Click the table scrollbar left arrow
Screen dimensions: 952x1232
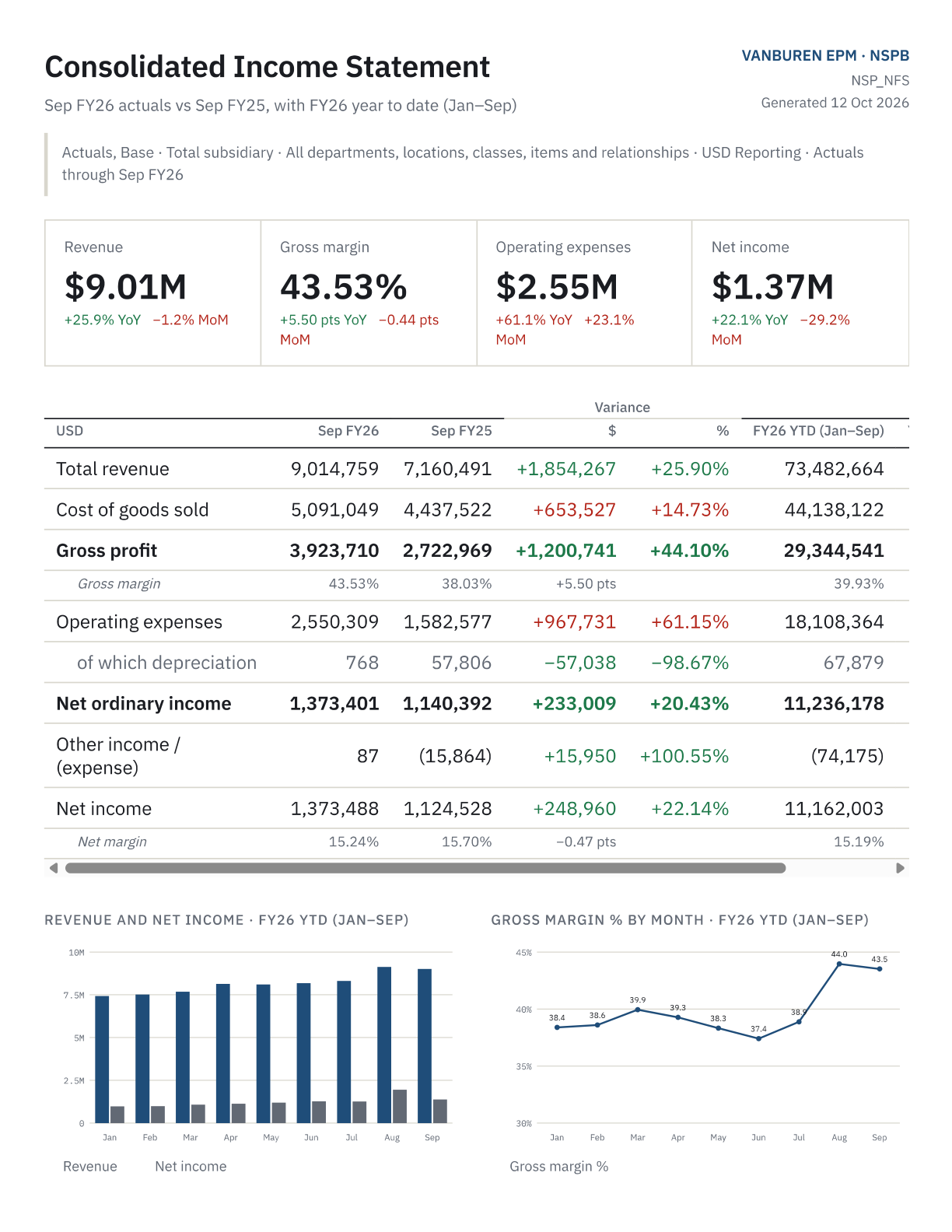coord(54,868)
